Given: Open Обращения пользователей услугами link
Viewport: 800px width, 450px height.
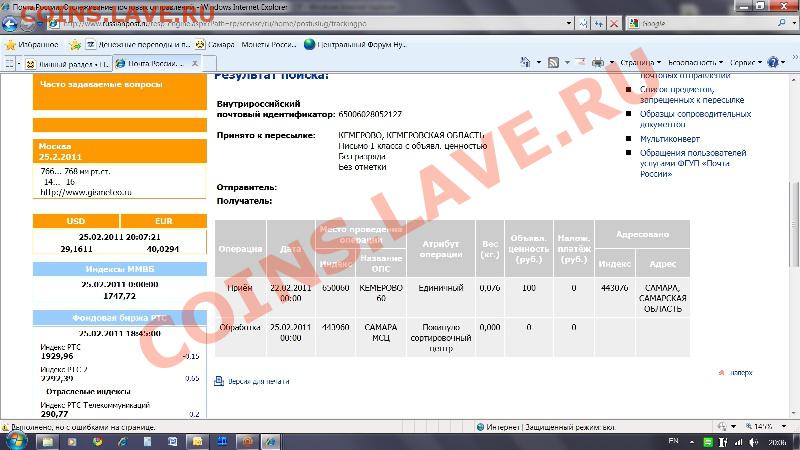Looking at the screenshot, I should click(x=693, y=163).
